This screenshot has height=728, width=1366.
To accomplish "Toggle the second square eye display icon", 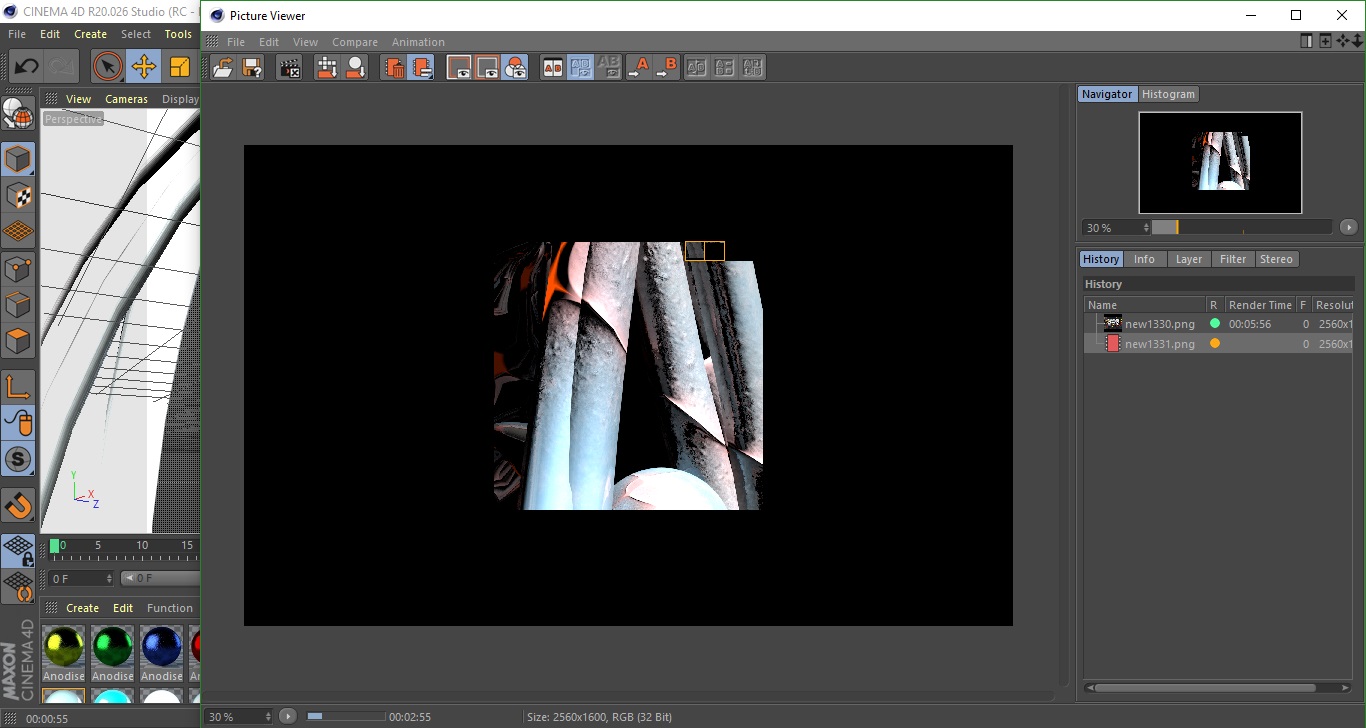I will point(487,68).
